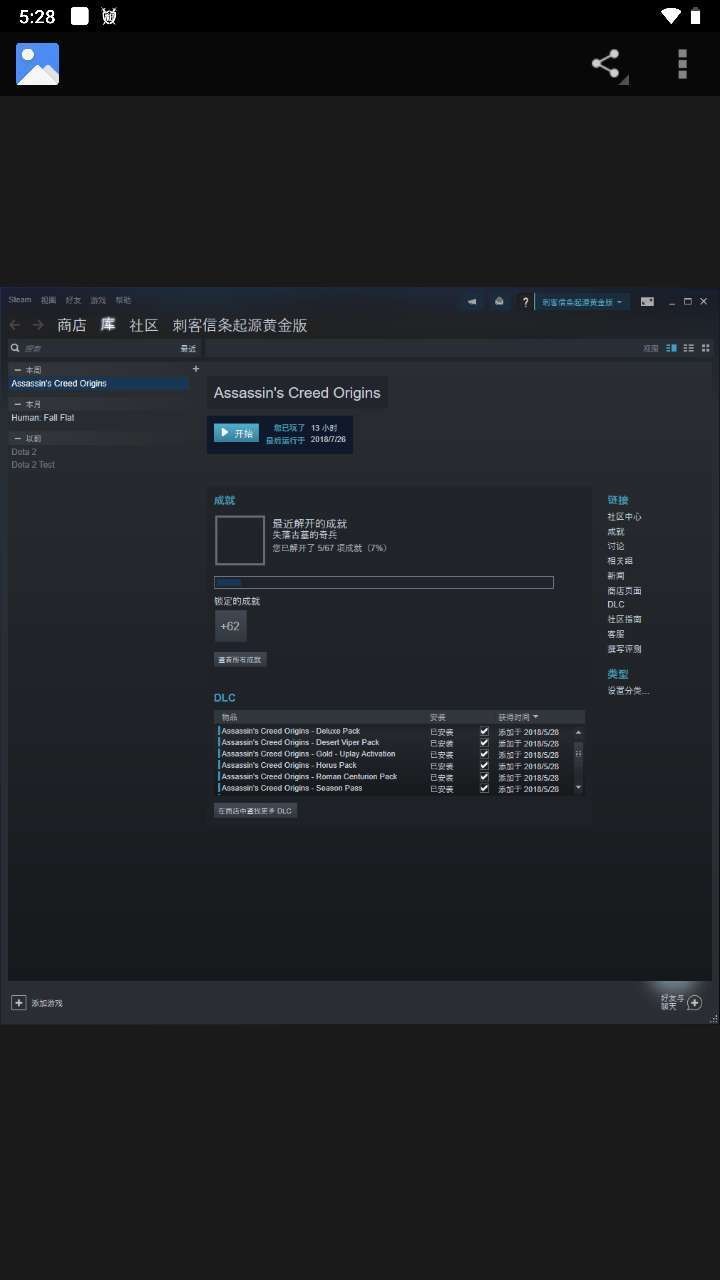
Task: Open the Steam menu
Action: pos(20,300)
